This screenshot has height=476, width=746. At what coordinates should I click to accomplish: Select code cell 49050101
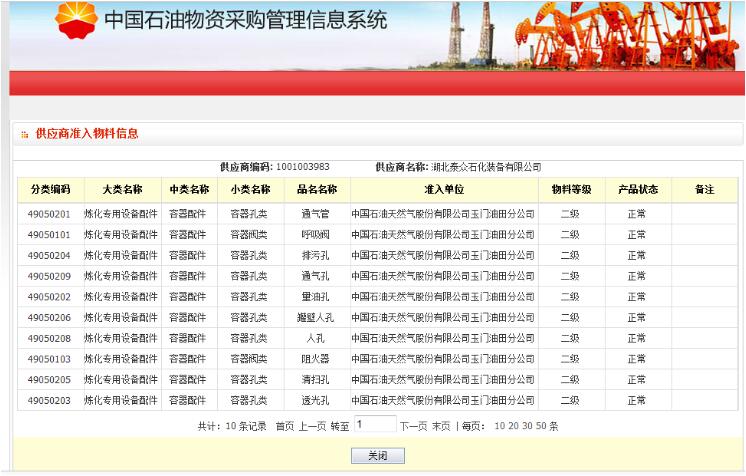[x=49, y=235]
